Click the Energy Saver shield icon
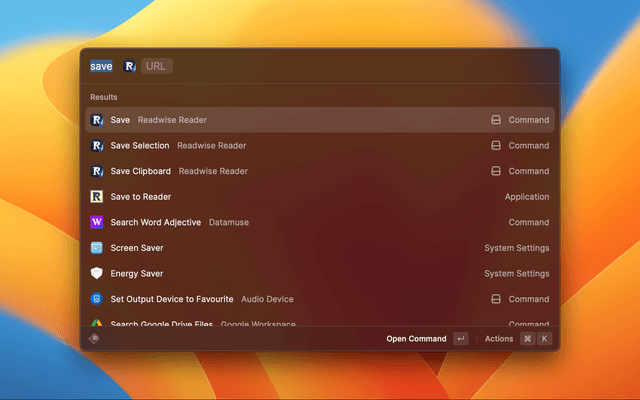 point(97,273)
